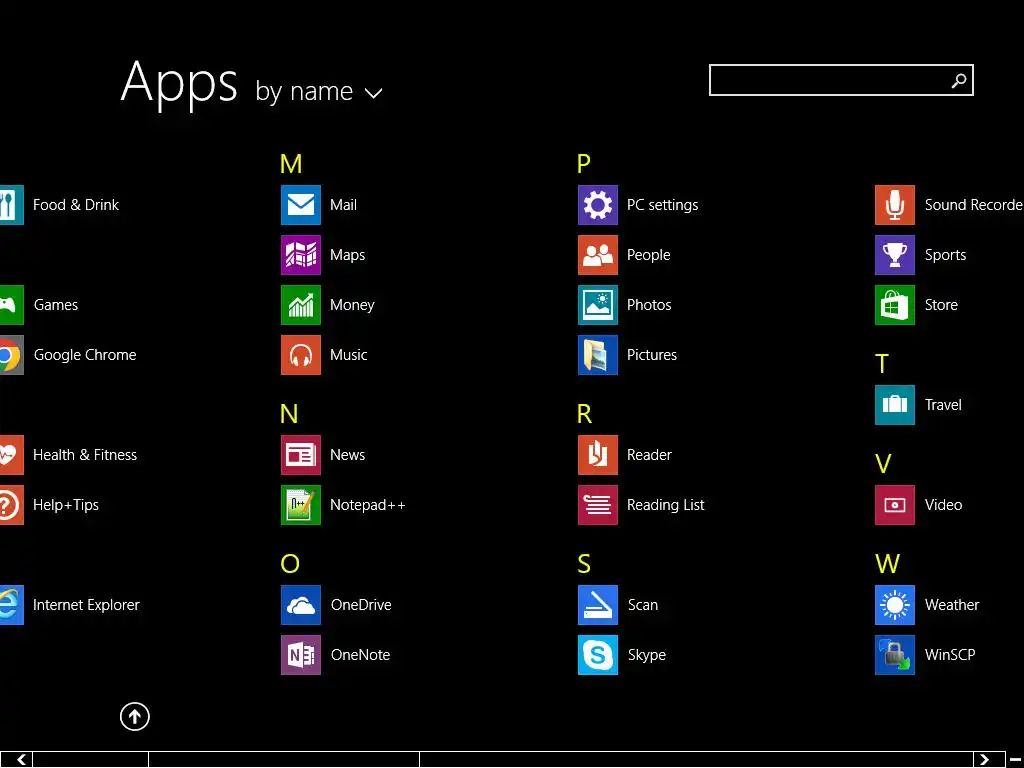Select the T group letter header

coord(882,364)
